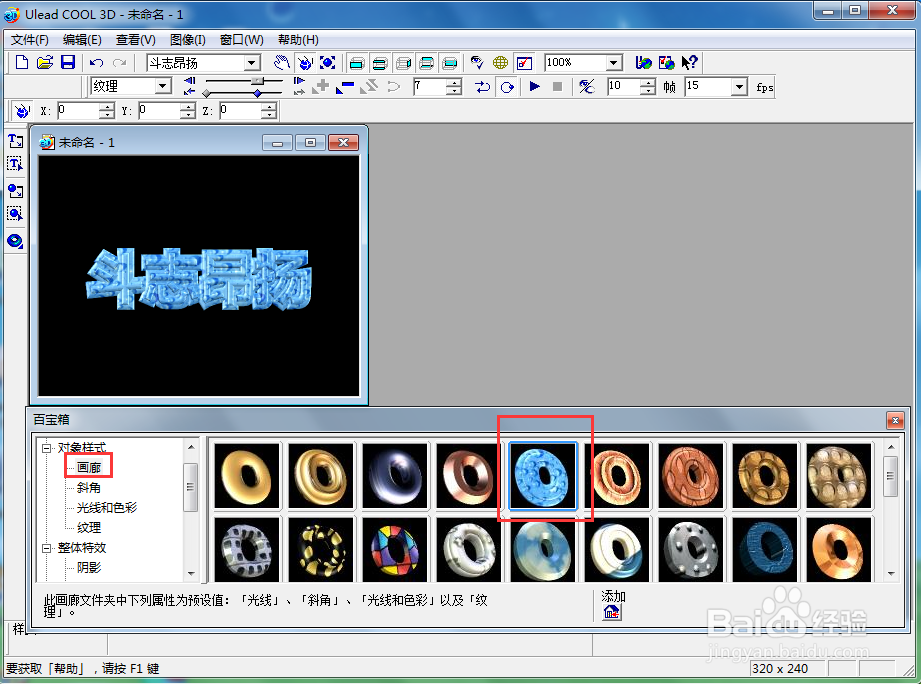Click the blue key frame diamond marker

pyautogui.click(x=257, y=93)
